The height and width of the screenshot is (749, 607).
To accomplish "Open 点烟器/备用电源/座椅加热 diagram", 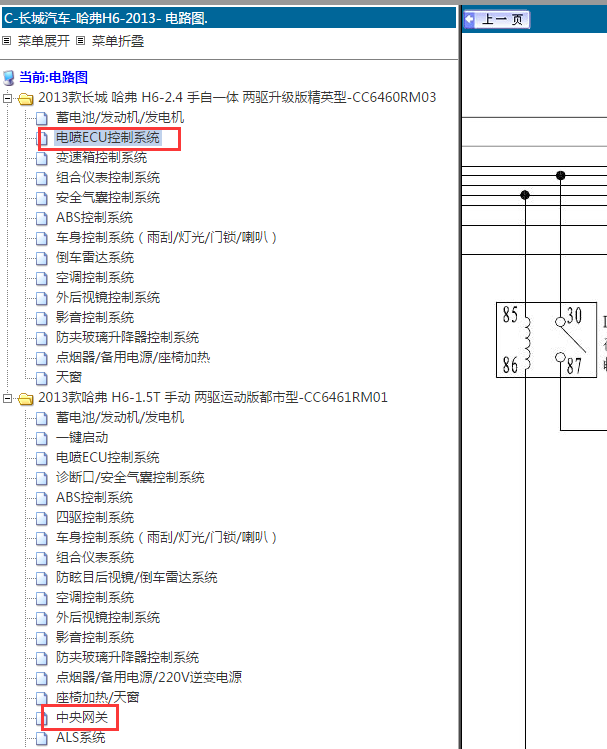I will [x=133, y=358].
